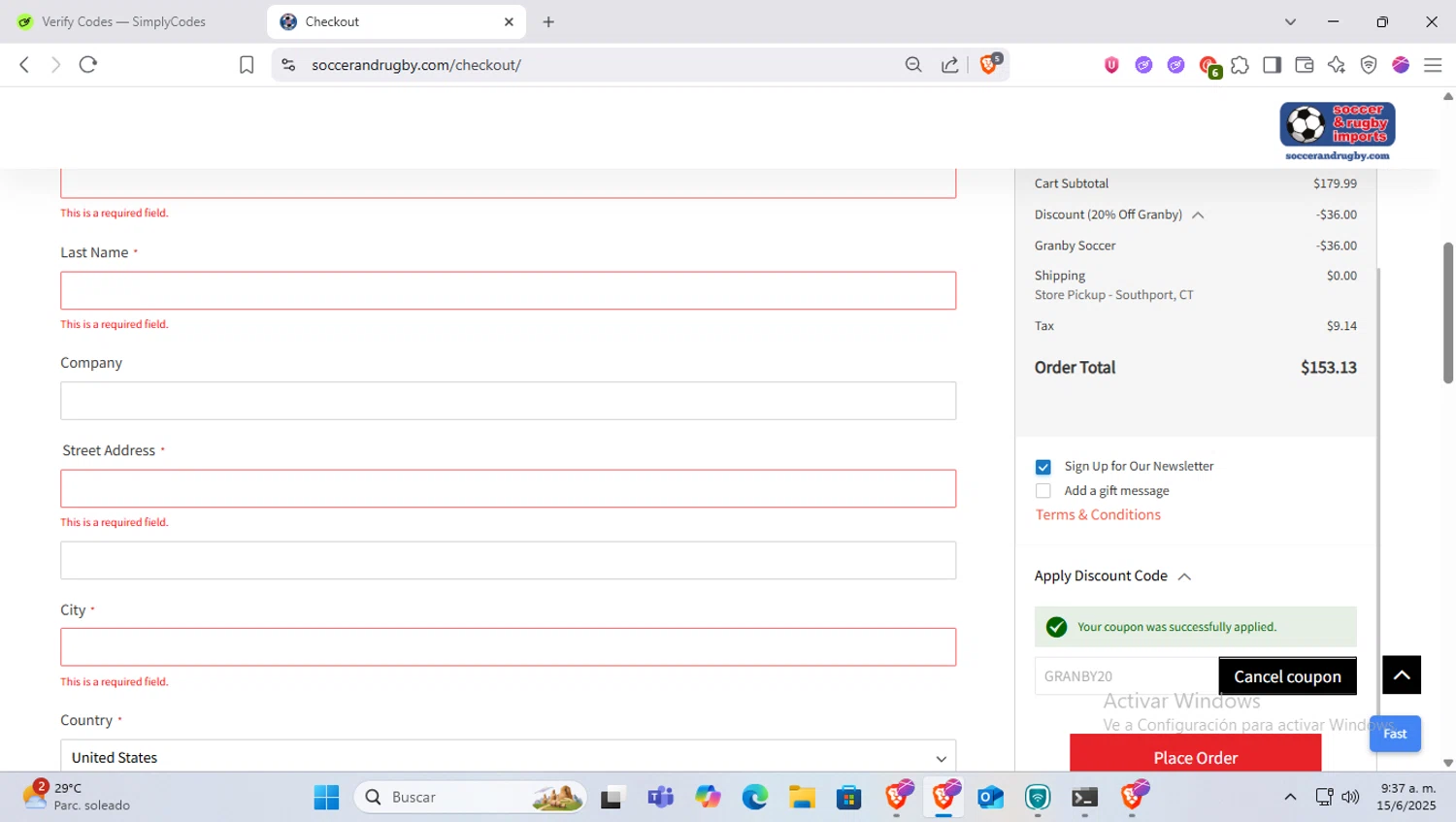Image resolution: width=1456 pixels, height=822 pixels.
Task: Open the teal VPN app on the taskbar
Action: point(1038,797)
